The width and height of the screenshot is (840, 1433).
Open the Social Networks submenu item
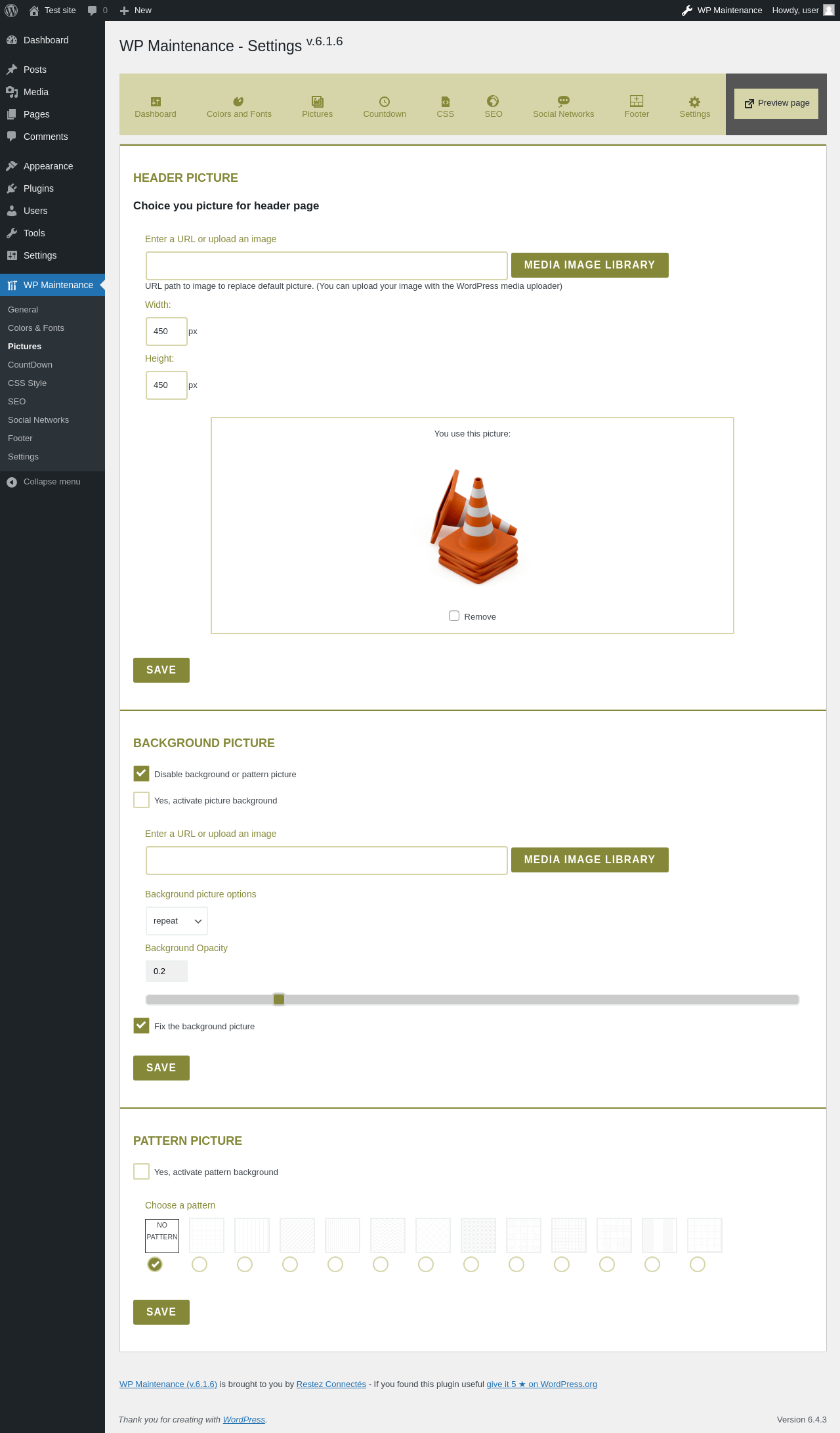[38, 420]
